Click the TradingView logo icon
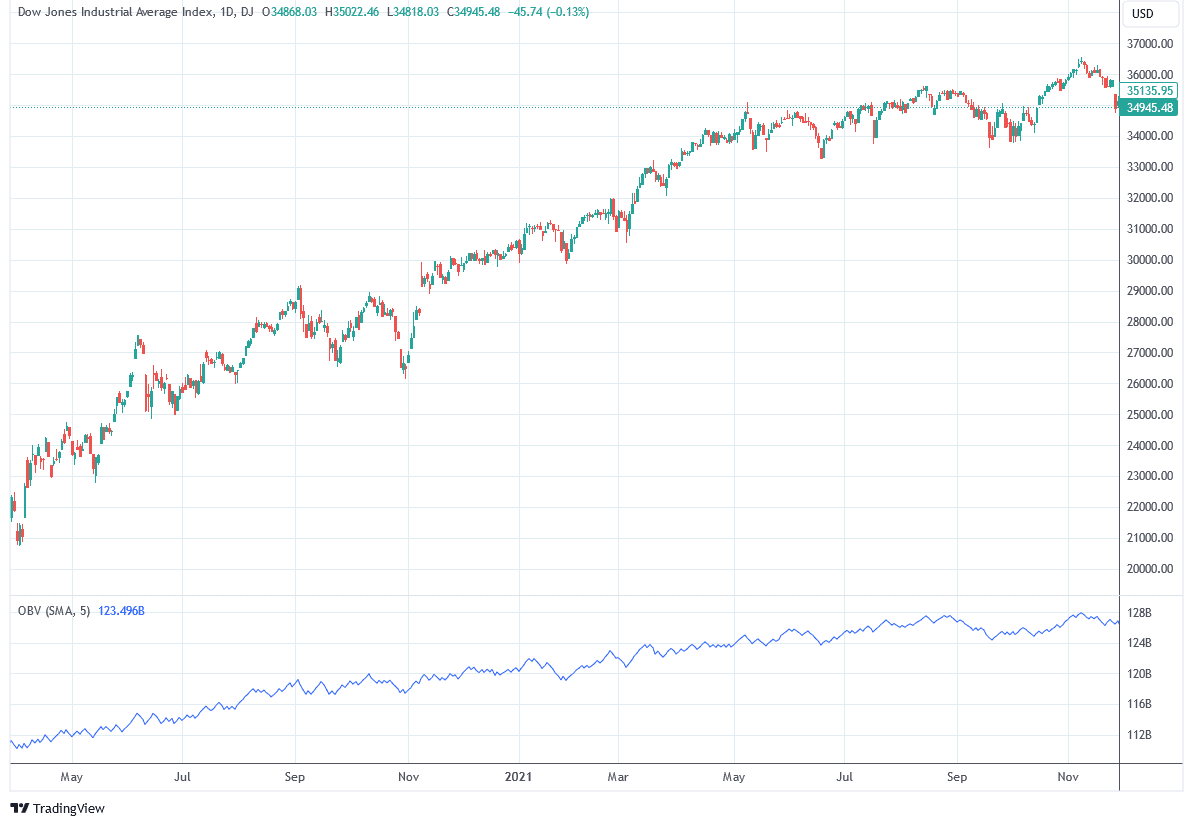This screenshot has width=1193, height=826. (20, 808)
